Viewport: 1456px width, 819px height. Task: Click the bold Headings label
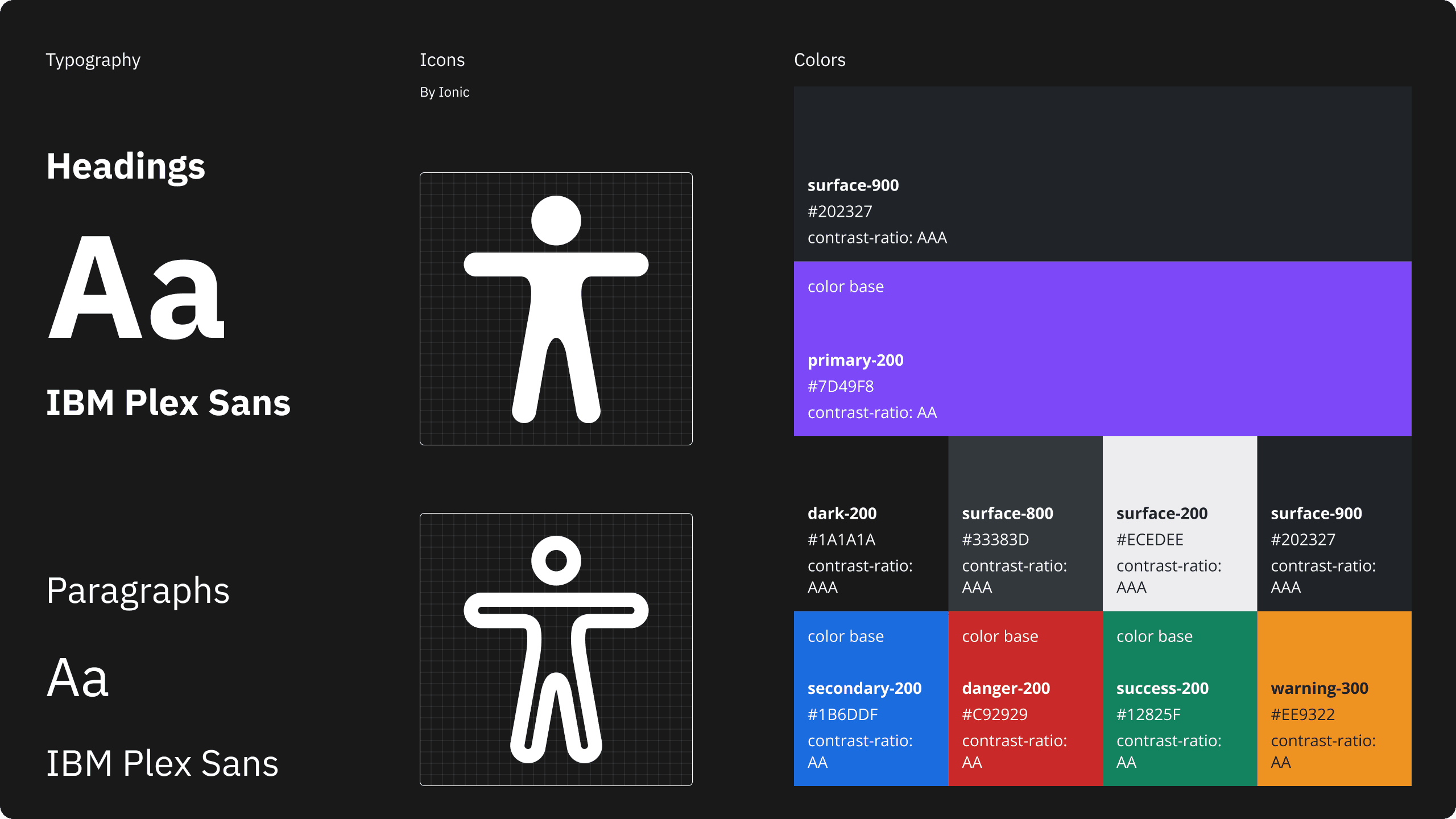(x=126, y=167)
